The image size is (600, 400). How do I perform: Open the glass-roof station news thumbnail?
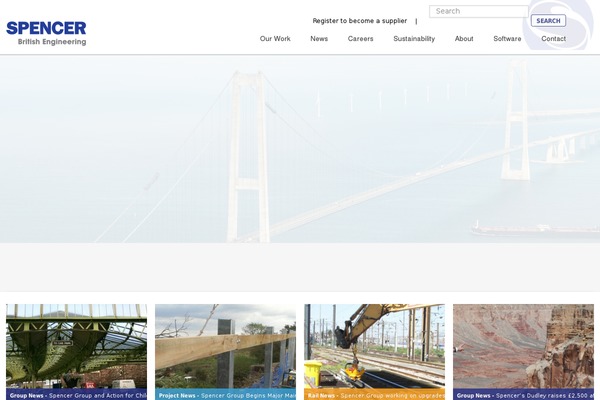pyautogui.click(x=77, y=346)
